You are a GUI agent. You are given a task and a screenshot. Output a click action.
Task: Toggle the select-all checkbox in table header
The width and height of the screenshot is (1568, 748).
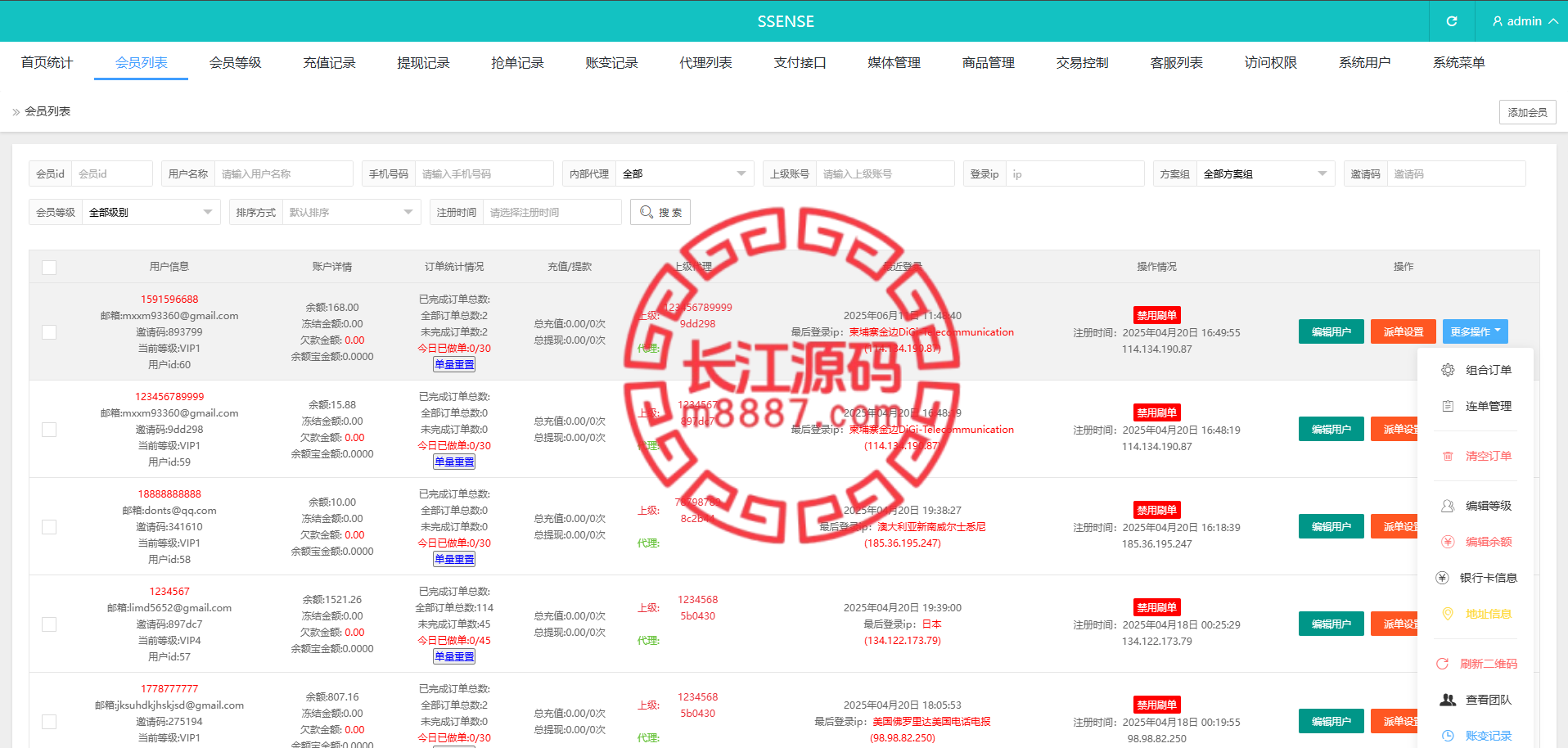pos(49,268)
